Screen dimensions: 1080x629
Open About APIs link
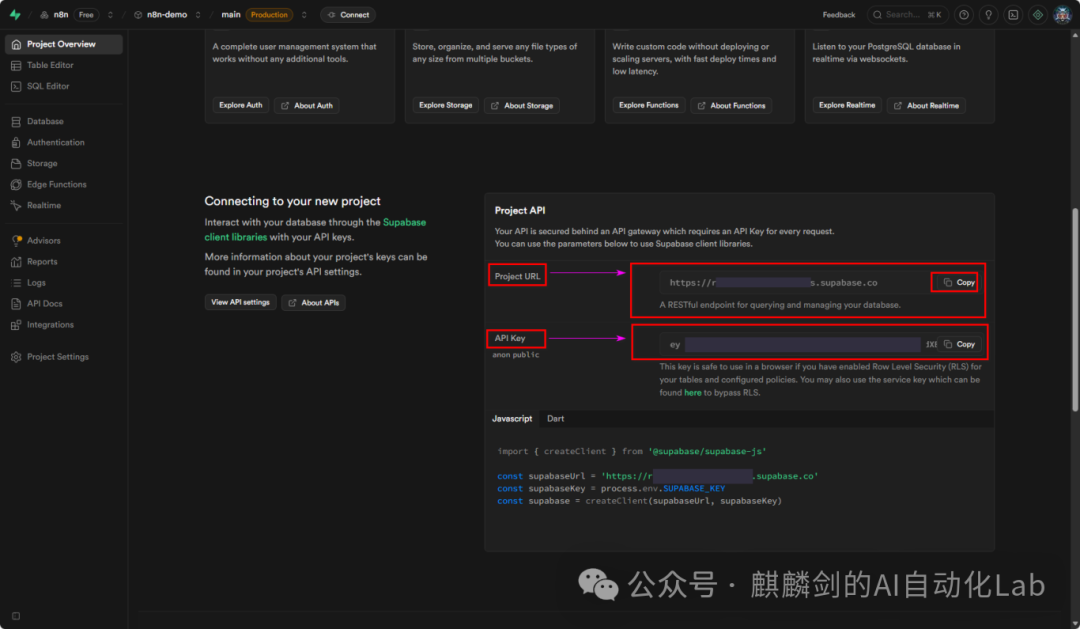313,302
